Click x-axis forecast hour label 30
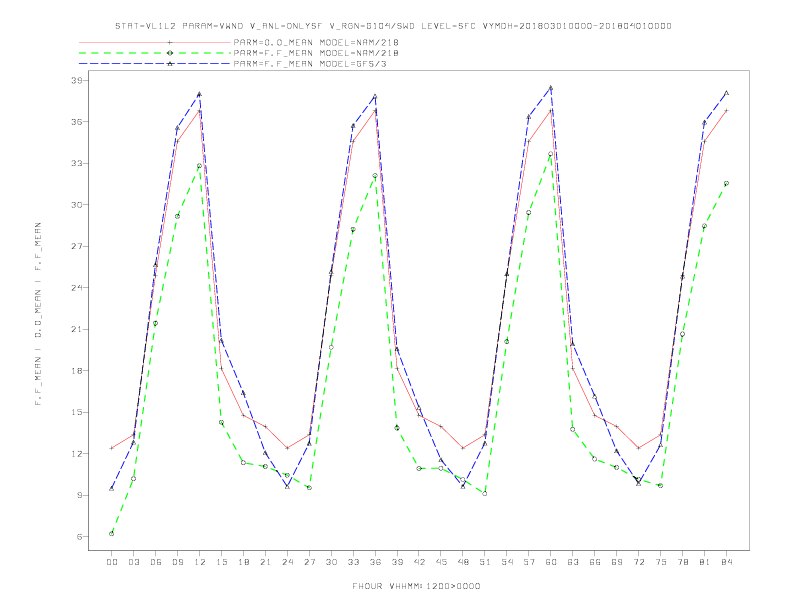792x612 pixels. click(331, 562)
